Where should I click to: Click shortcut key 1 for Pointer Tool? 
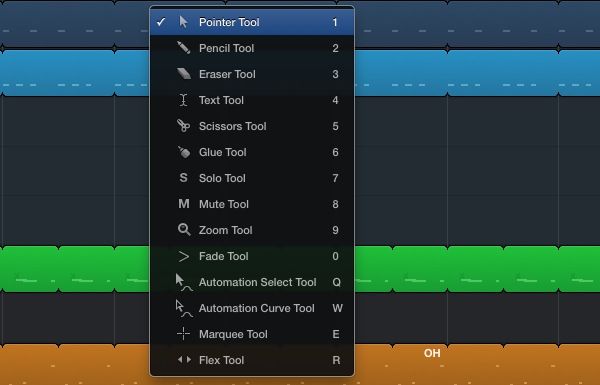(335, 22)
